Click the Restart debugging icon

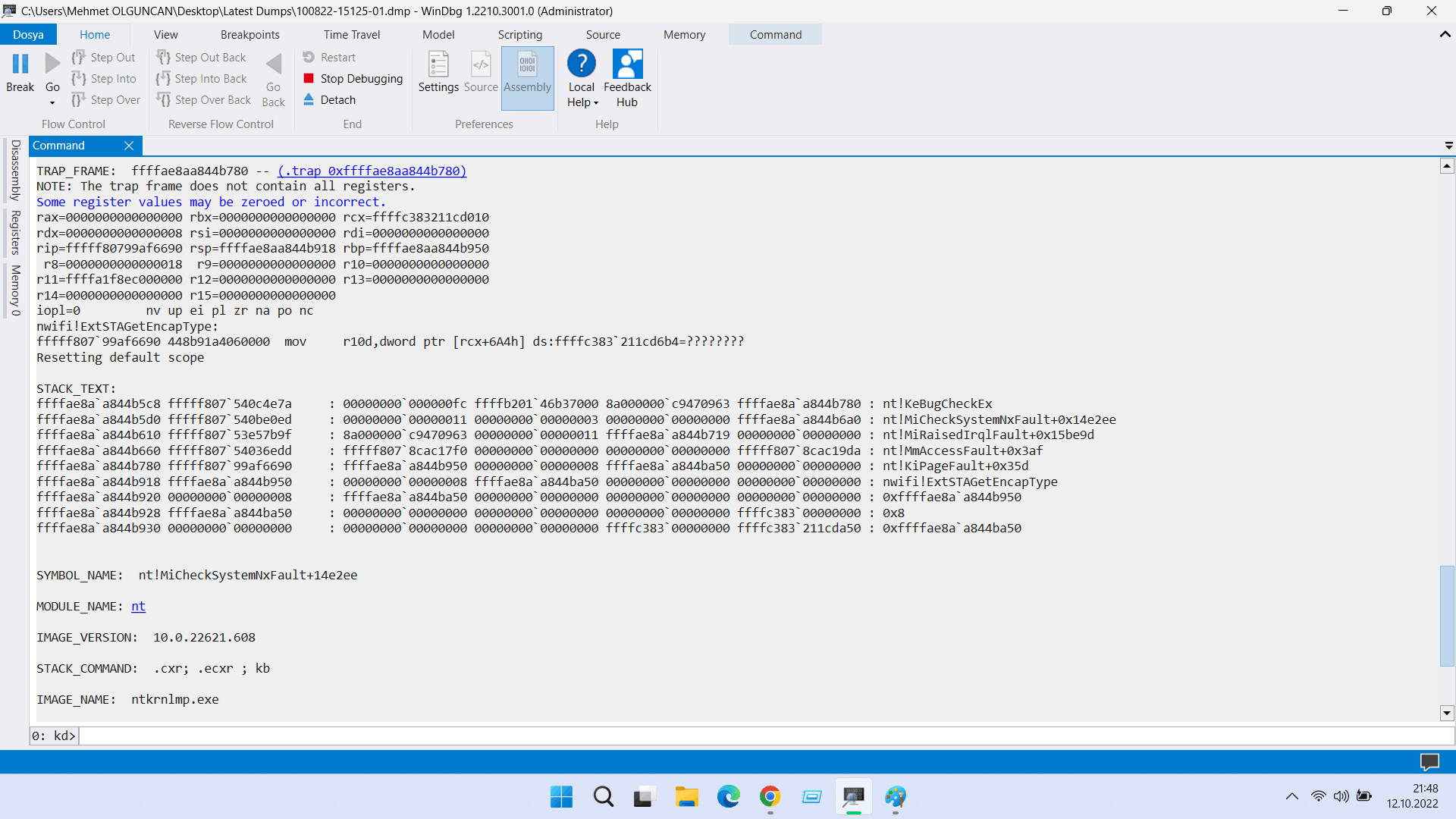pos(309,57)
